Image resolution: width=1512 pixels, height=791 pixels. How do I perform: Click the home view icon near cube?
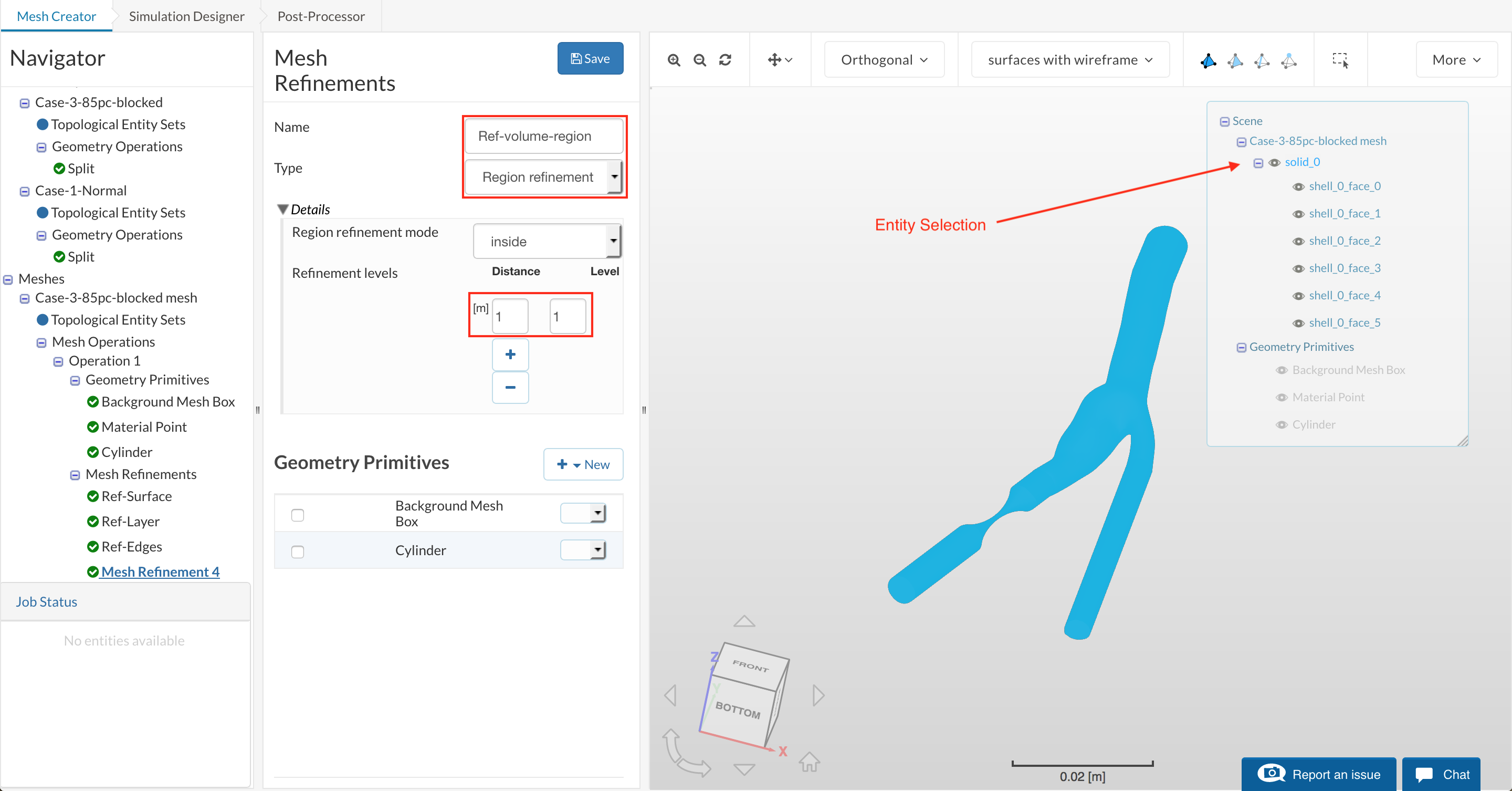pyautogui.click(x=809, y=762)
